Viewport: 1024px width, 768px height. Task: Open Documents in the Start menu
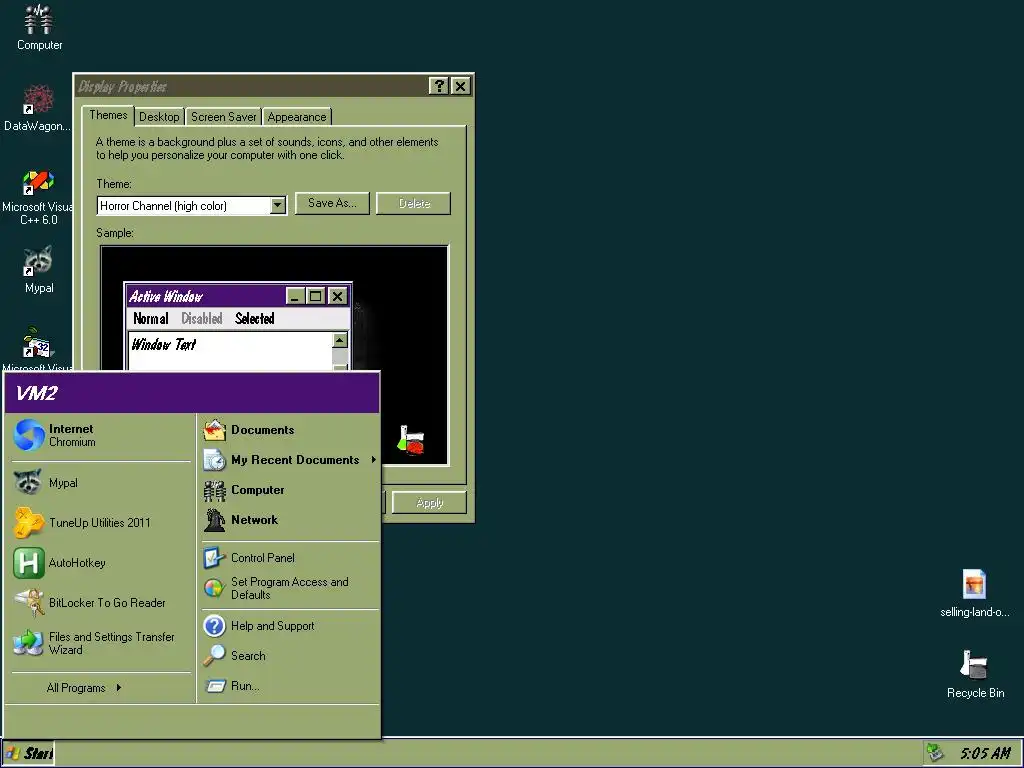(x=289, y=430)
